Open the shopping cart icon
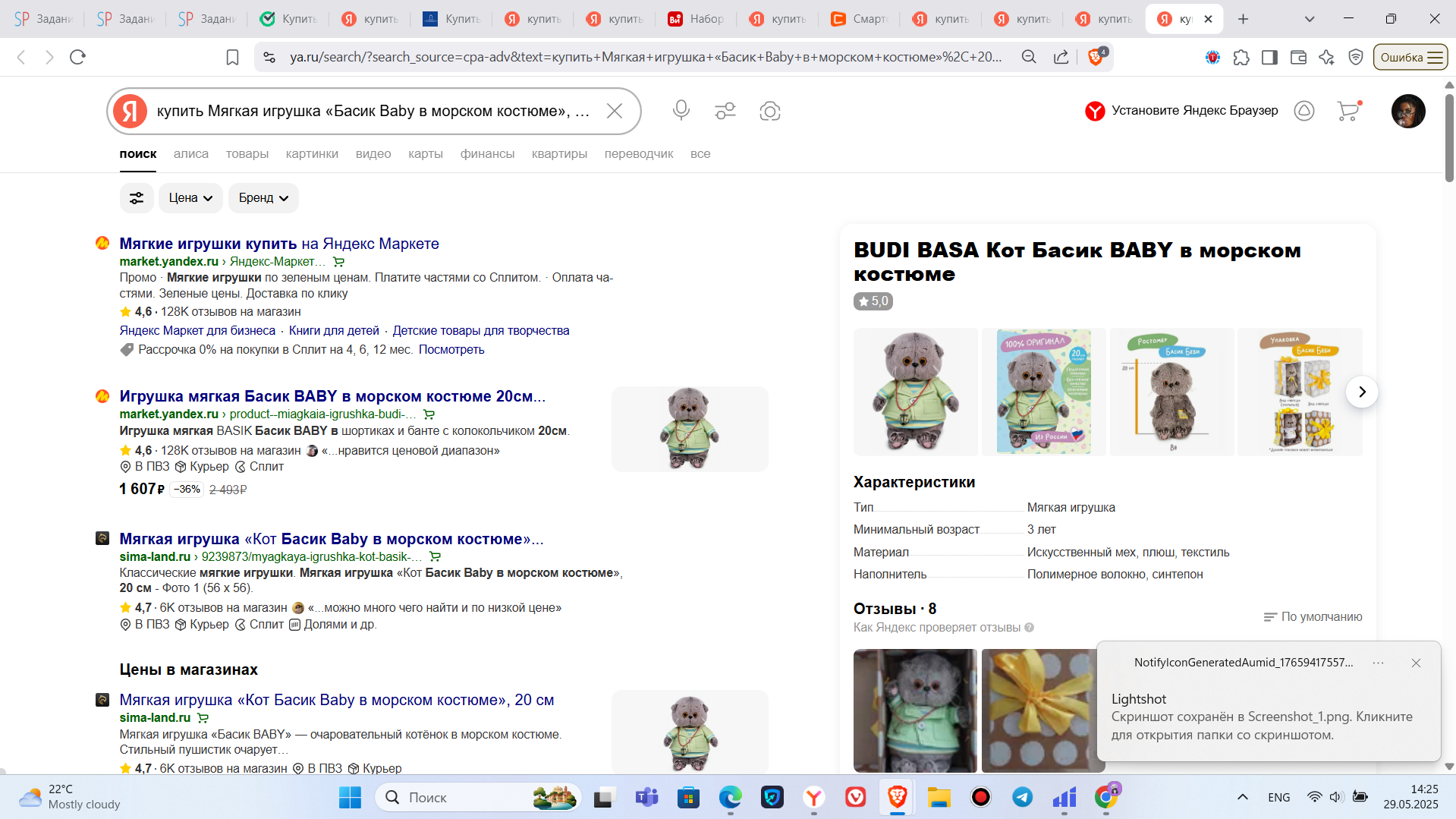The height and width of the screenshot is (819, 1456). [1348, 111]
